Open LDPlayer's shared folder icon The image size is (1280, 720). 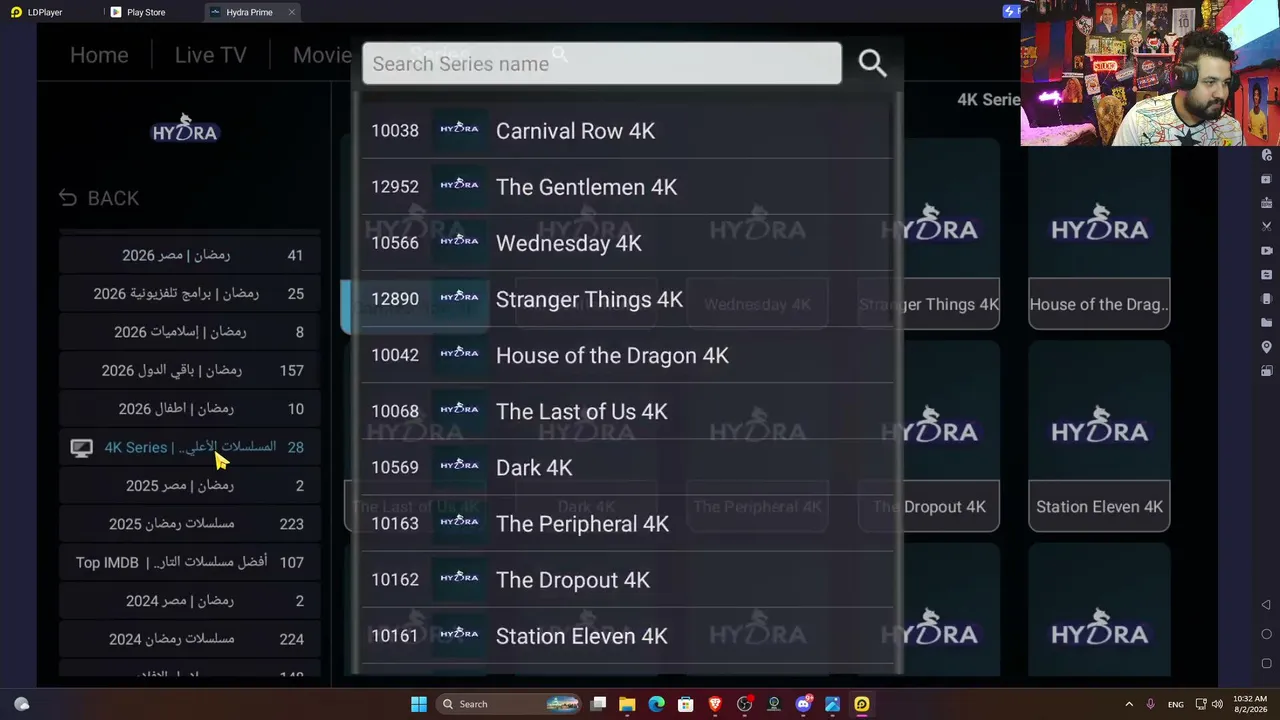click(1266, 323)
